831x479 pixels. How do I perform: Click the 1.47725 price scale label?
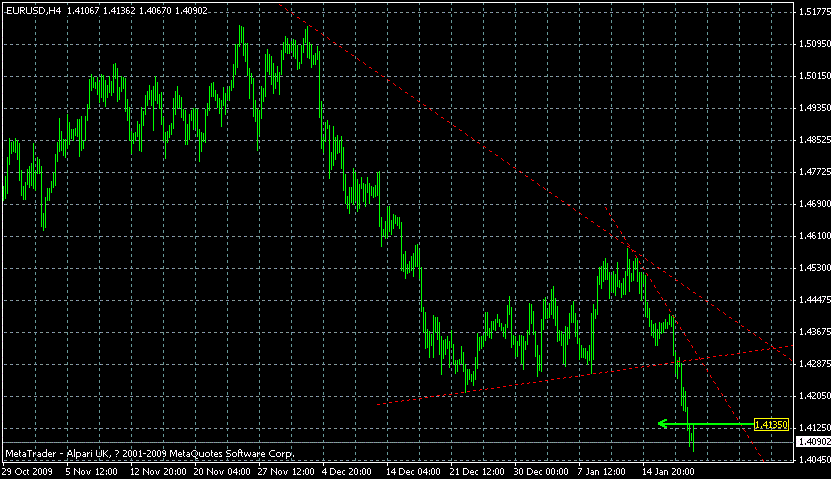815,172
